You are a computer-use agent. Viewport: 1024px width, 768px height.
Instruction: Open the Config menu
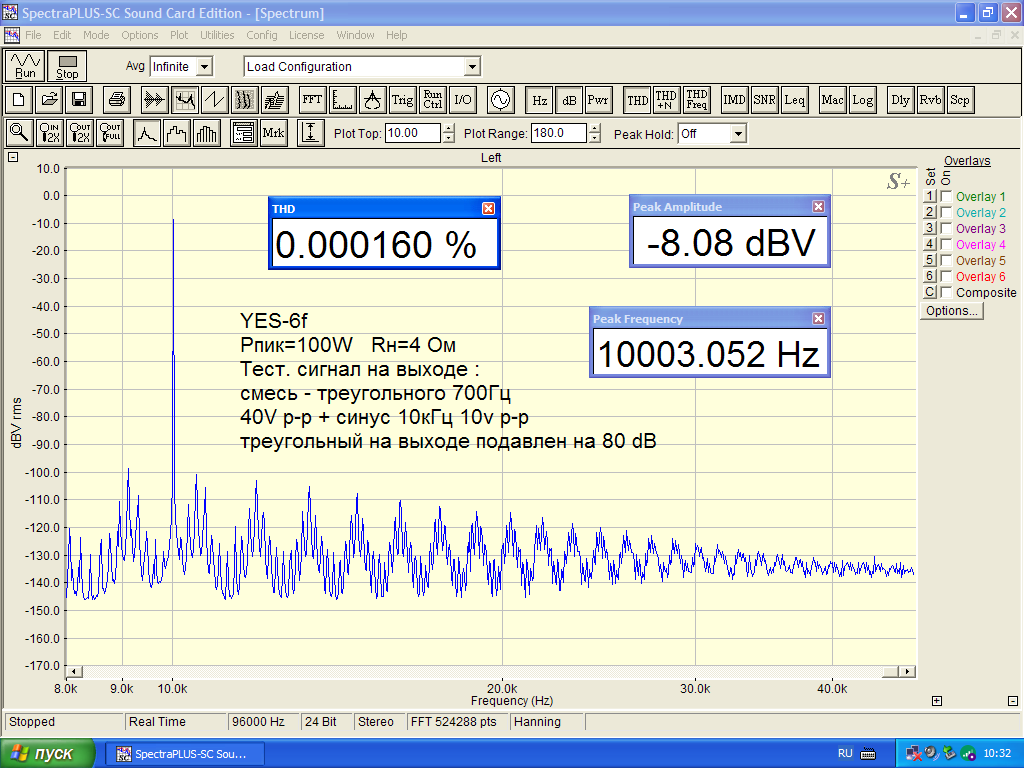pos(262,35)
